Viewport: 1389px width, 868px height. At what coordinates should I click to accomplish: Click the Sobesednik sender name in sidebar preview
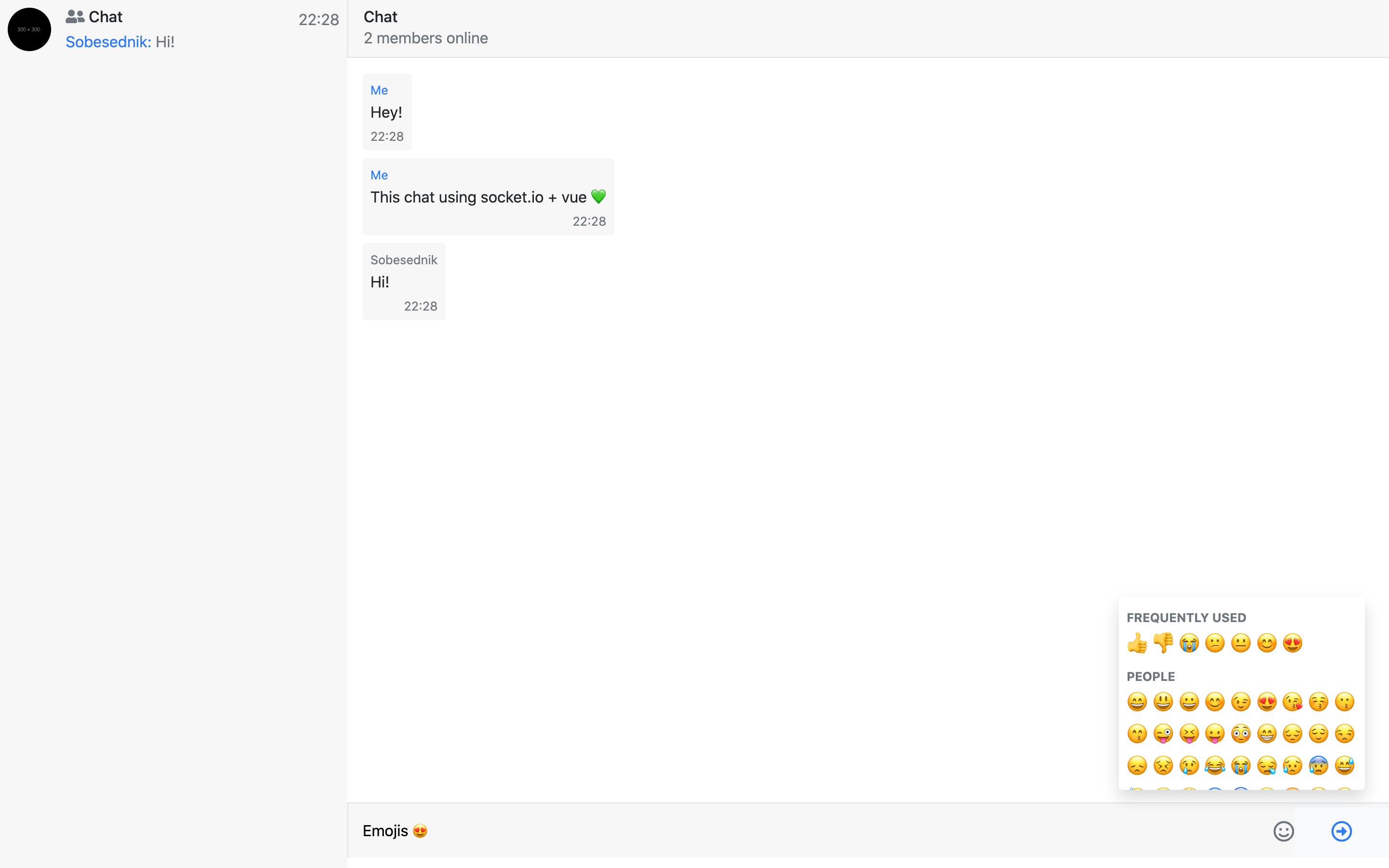click(108, 42)
